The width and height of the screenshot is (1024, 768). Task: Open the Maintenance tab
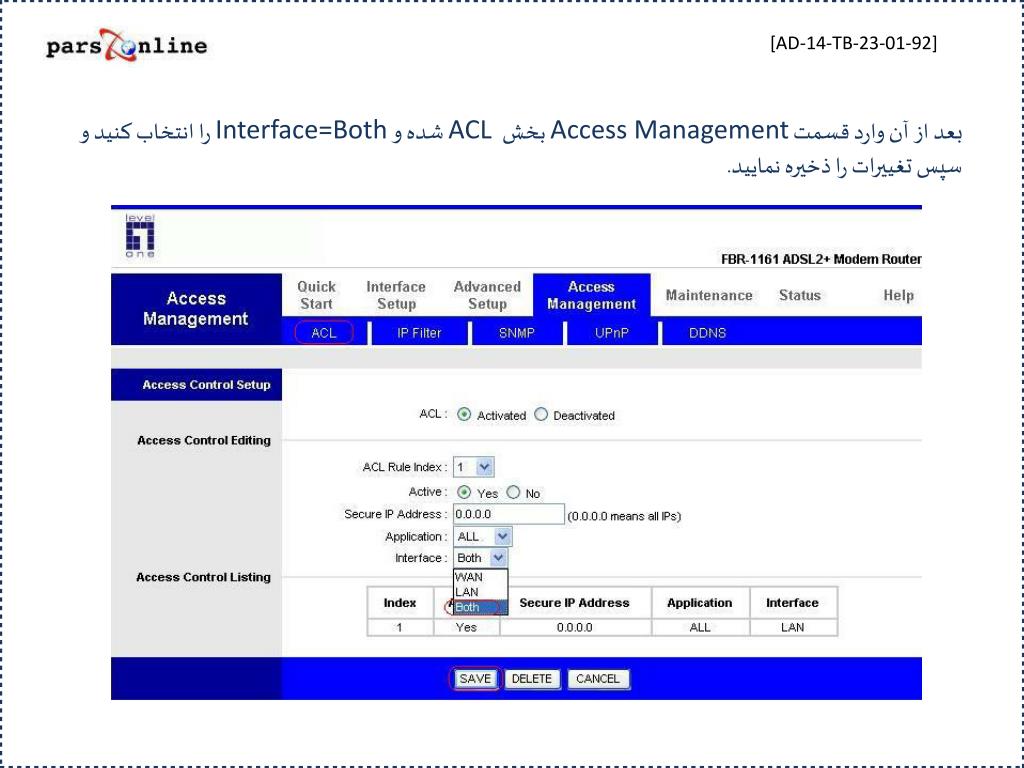(709, 295)
